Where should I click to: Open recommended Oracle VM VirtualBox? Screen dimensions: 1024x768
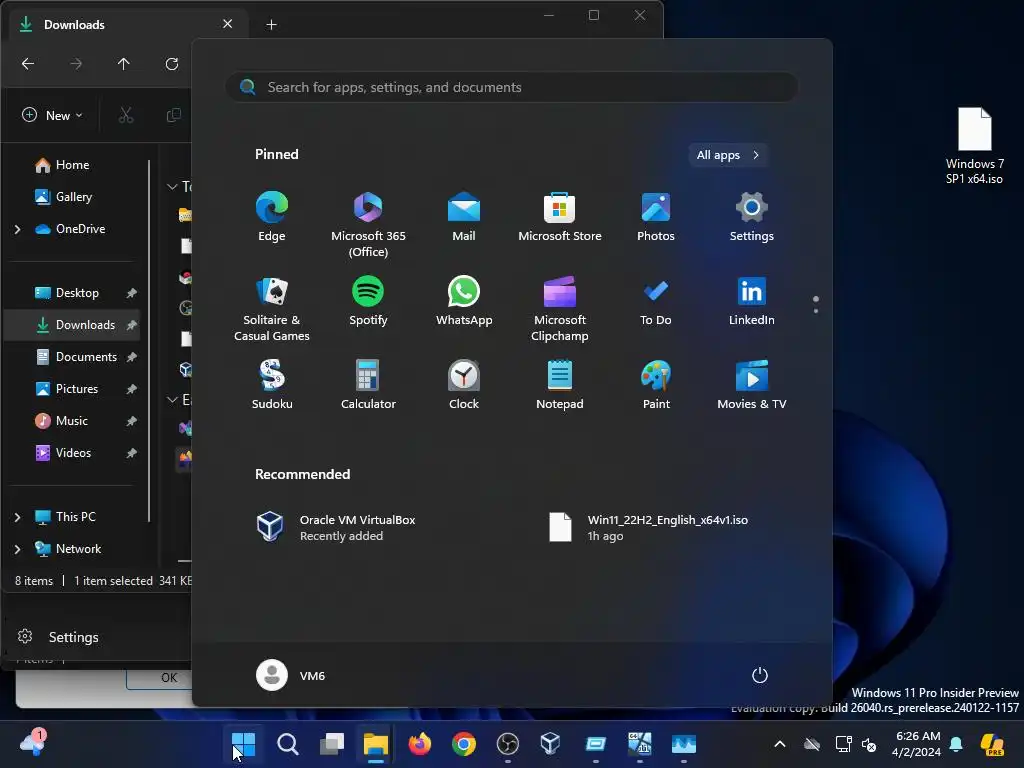click(x=336, y=527)
